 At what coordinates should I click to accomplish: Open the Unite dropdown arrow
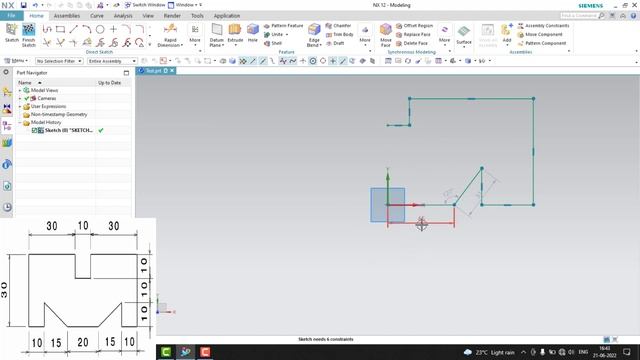click(x=287, y=35)
